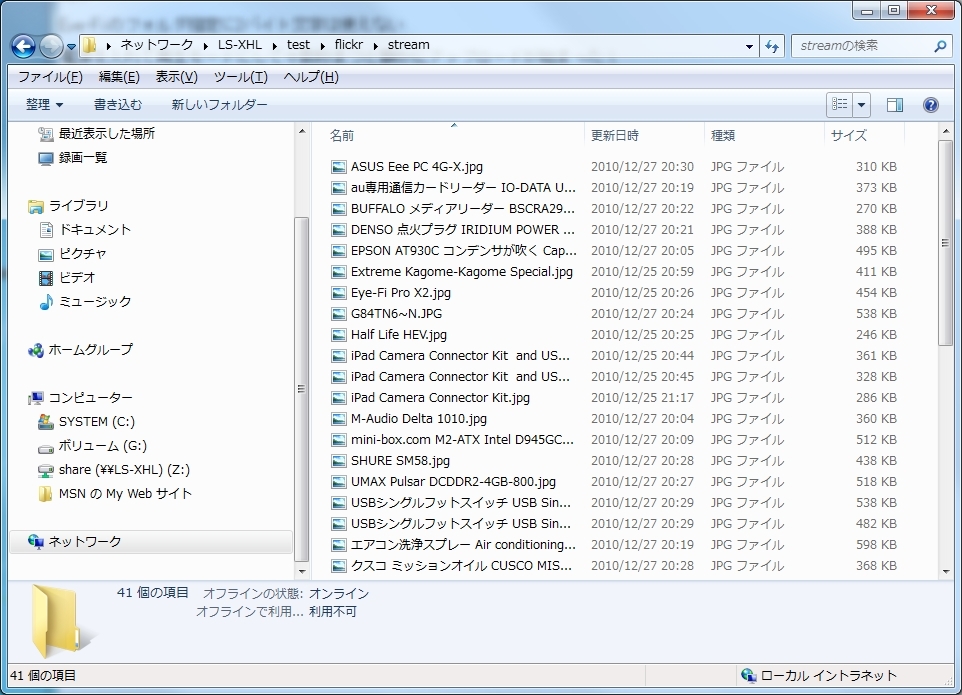Select ネットワーク in the breadcrumb path

pyautogui.click(x=156, y=45)
